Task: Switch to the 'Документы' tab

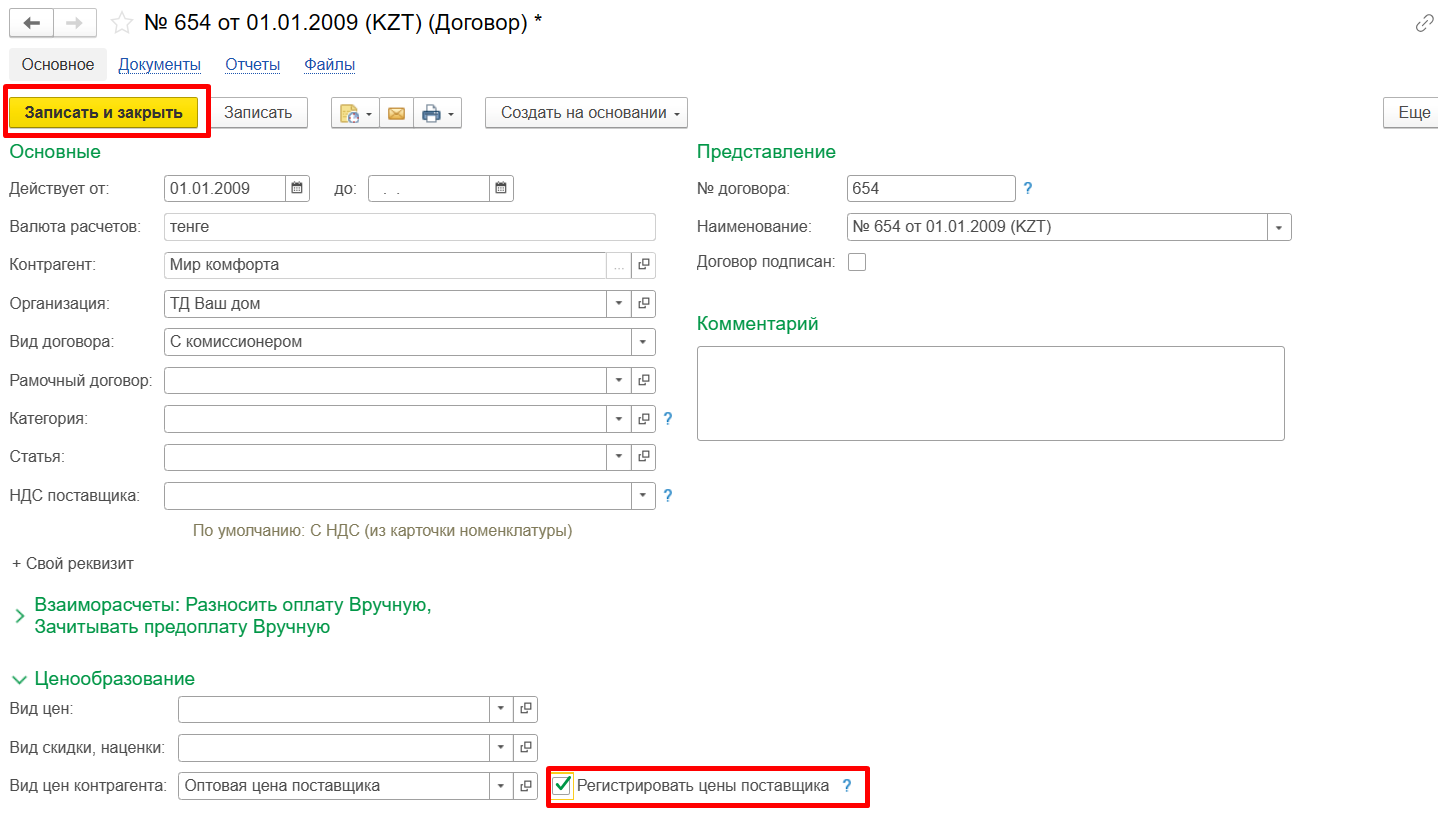Action: coord(159,65)
